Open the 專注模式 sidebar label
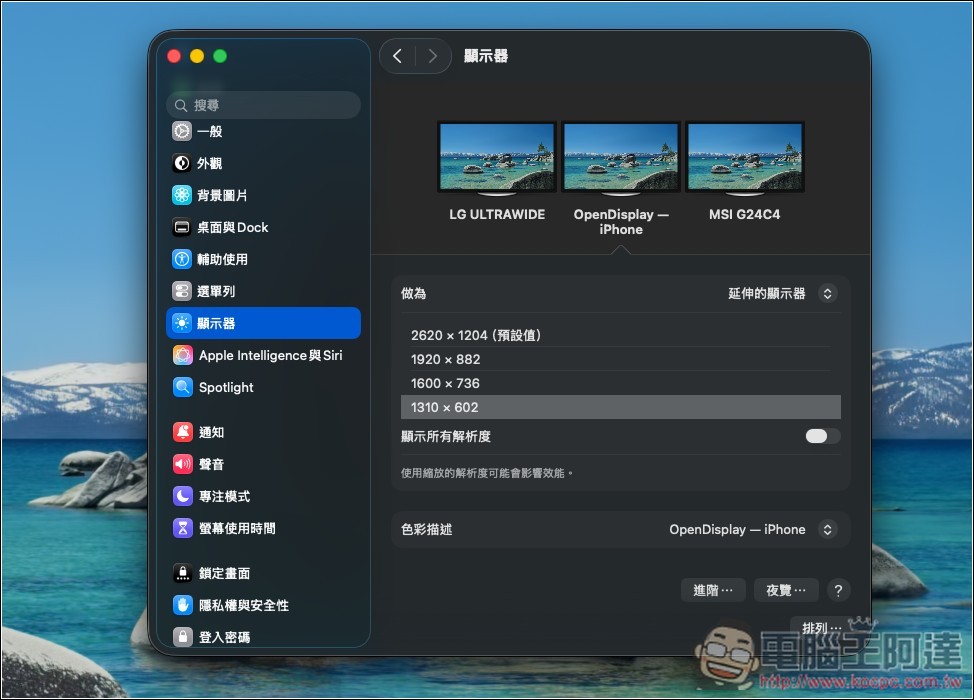Viewport: 974px width, 700px height. [224, 496]
